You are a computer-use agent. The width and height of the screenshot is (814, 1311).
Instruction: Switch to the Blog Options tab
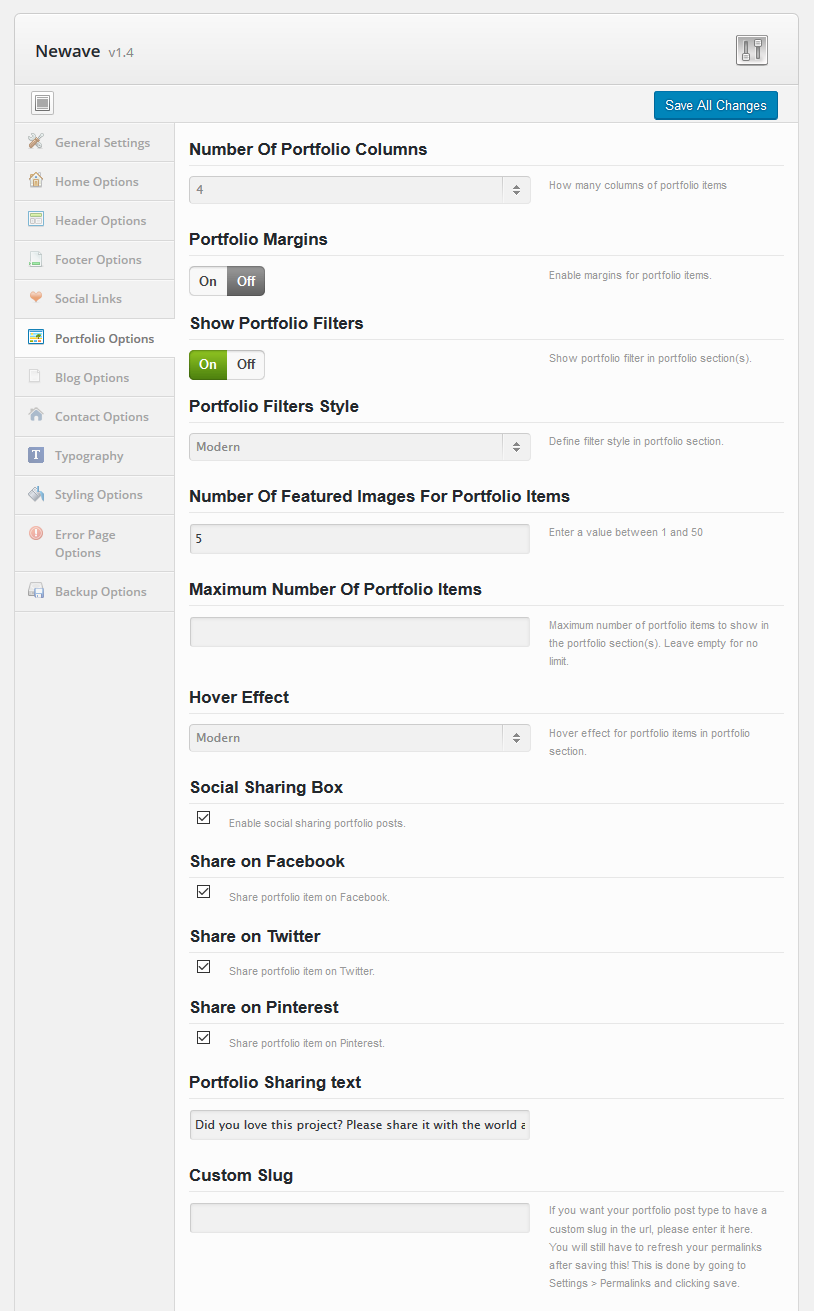click(x=94, y=377)
